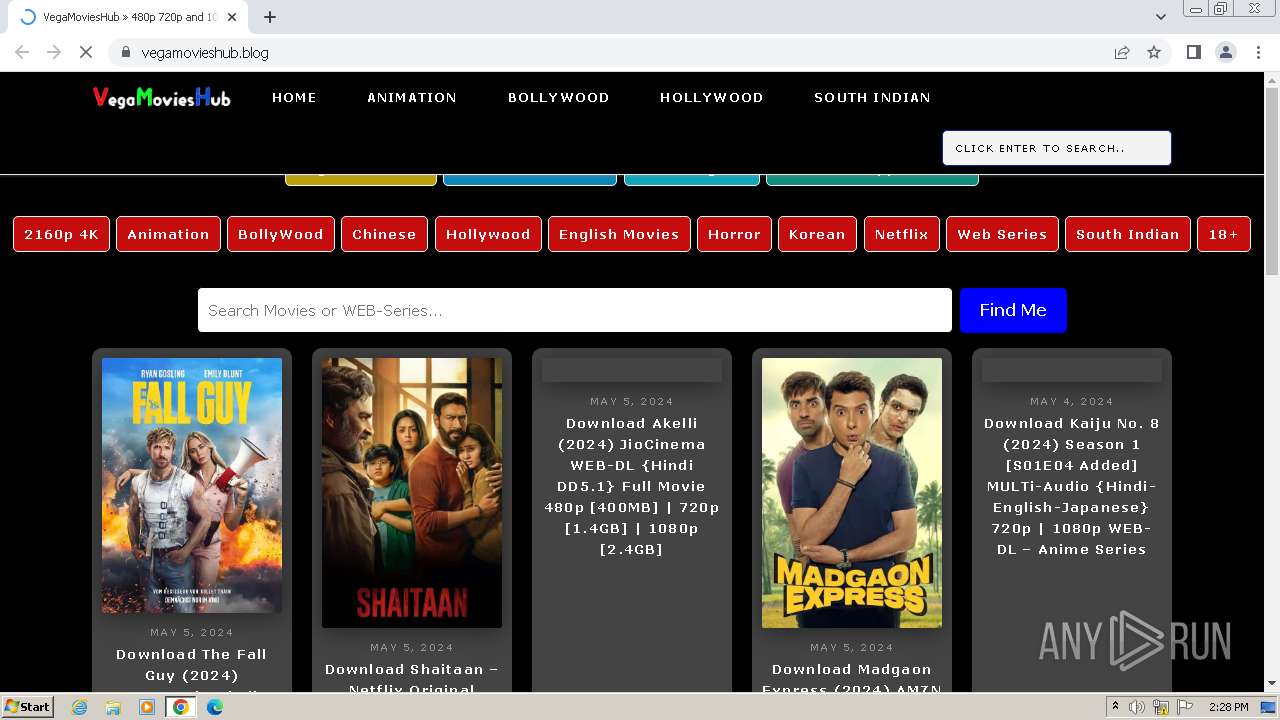
Task: Open the media player taskbar icon
Action: pos(147,707)
